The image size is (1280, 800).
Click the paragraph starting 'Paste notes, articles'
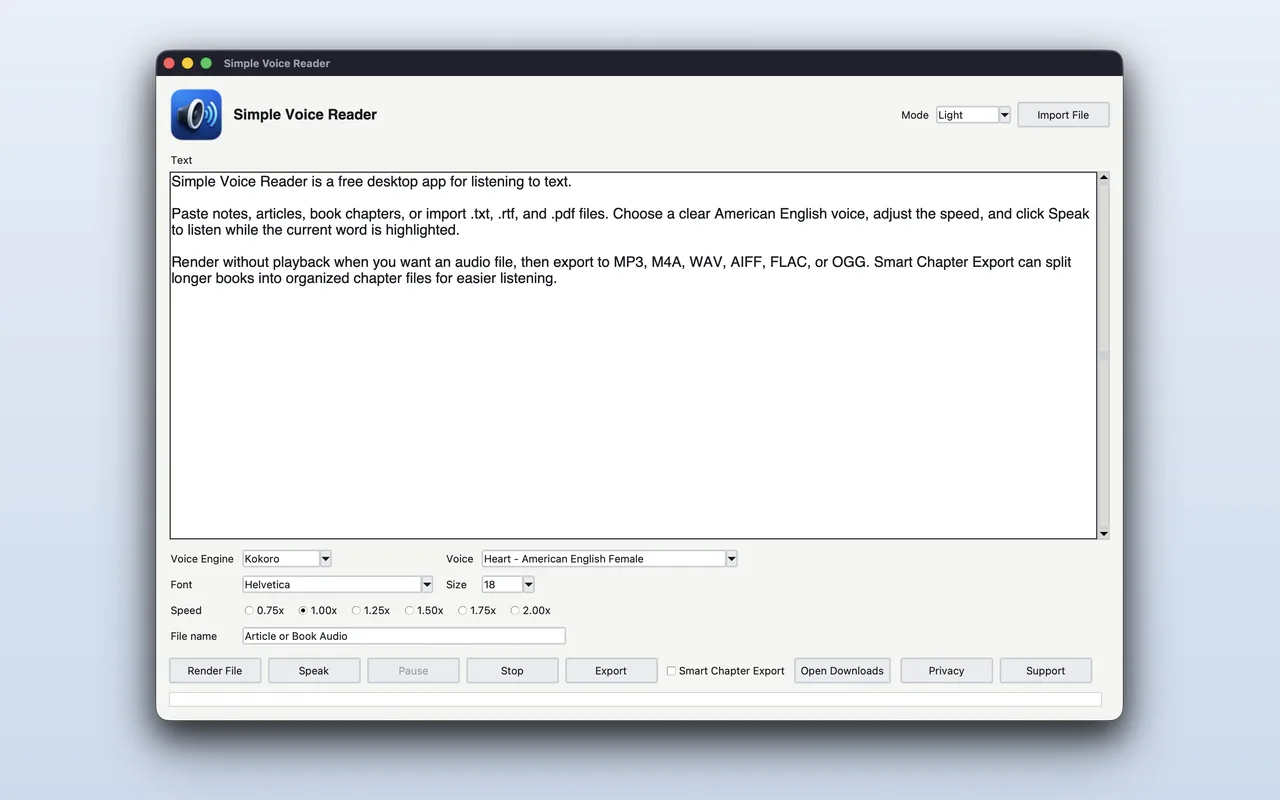(630, 222)
